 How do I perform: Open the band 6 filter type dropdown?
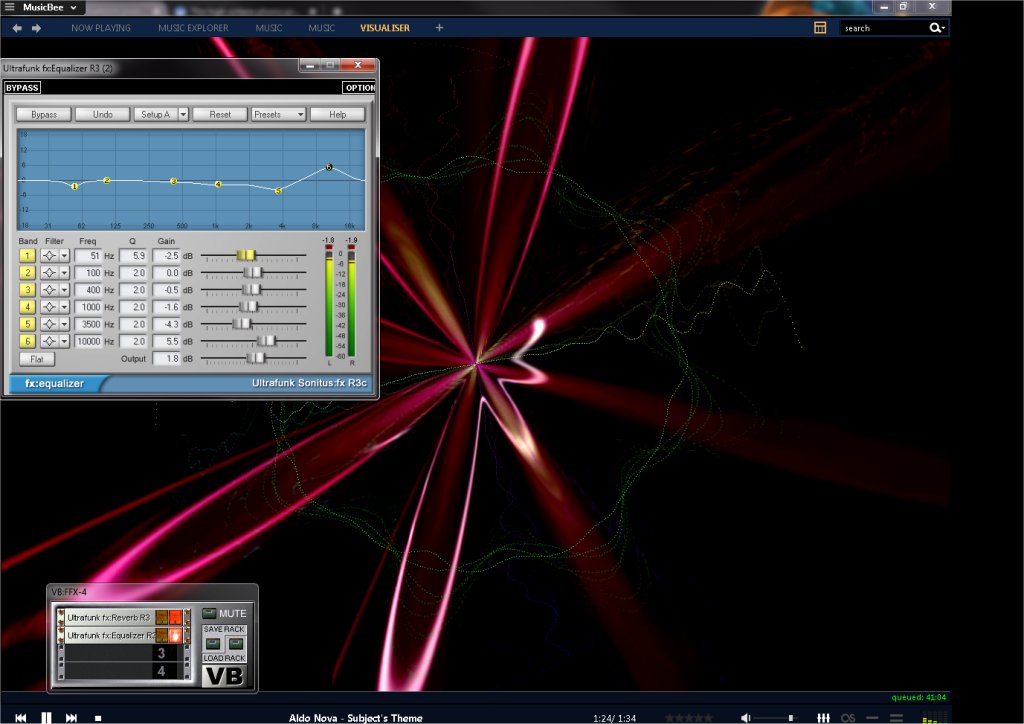pos(65,341)
